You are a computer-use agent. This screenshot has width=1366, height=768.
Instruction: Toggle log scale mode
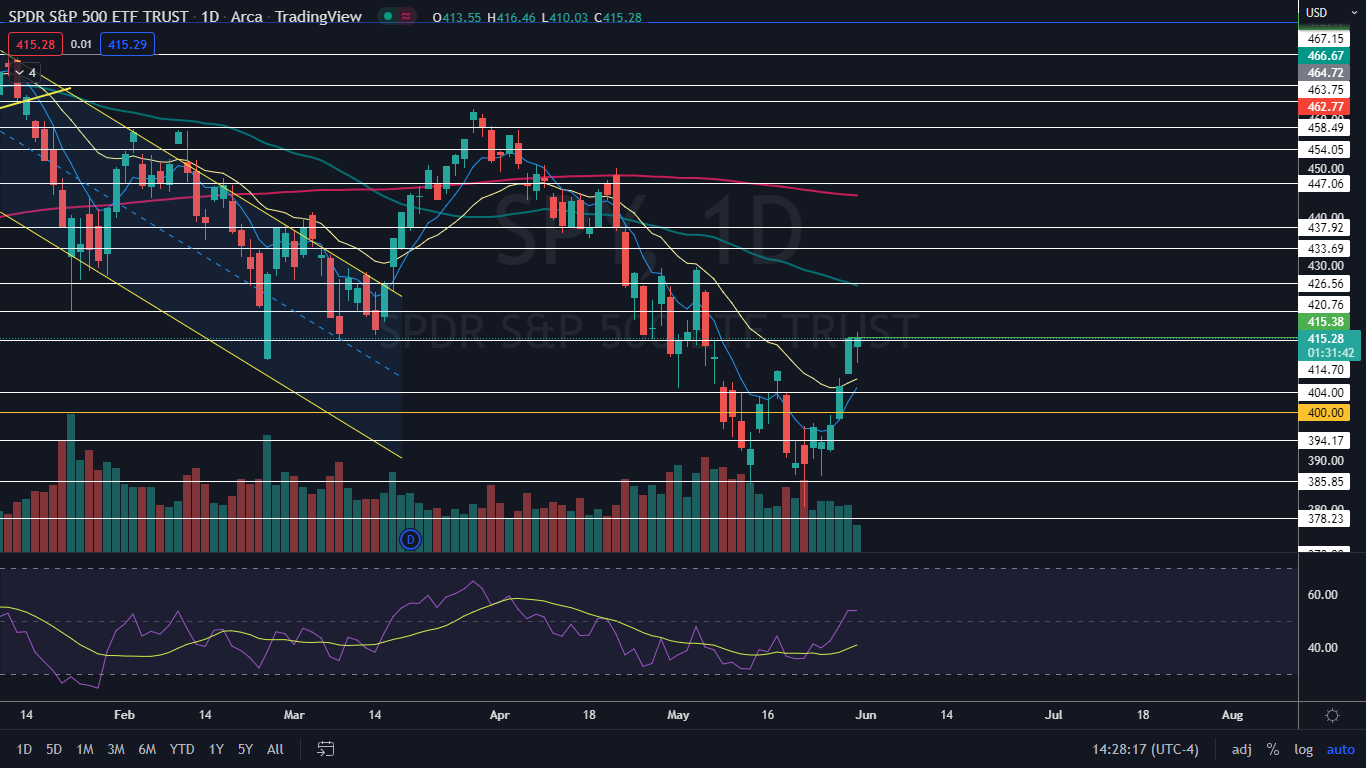pyautogui.click(x=1303, y=749)
